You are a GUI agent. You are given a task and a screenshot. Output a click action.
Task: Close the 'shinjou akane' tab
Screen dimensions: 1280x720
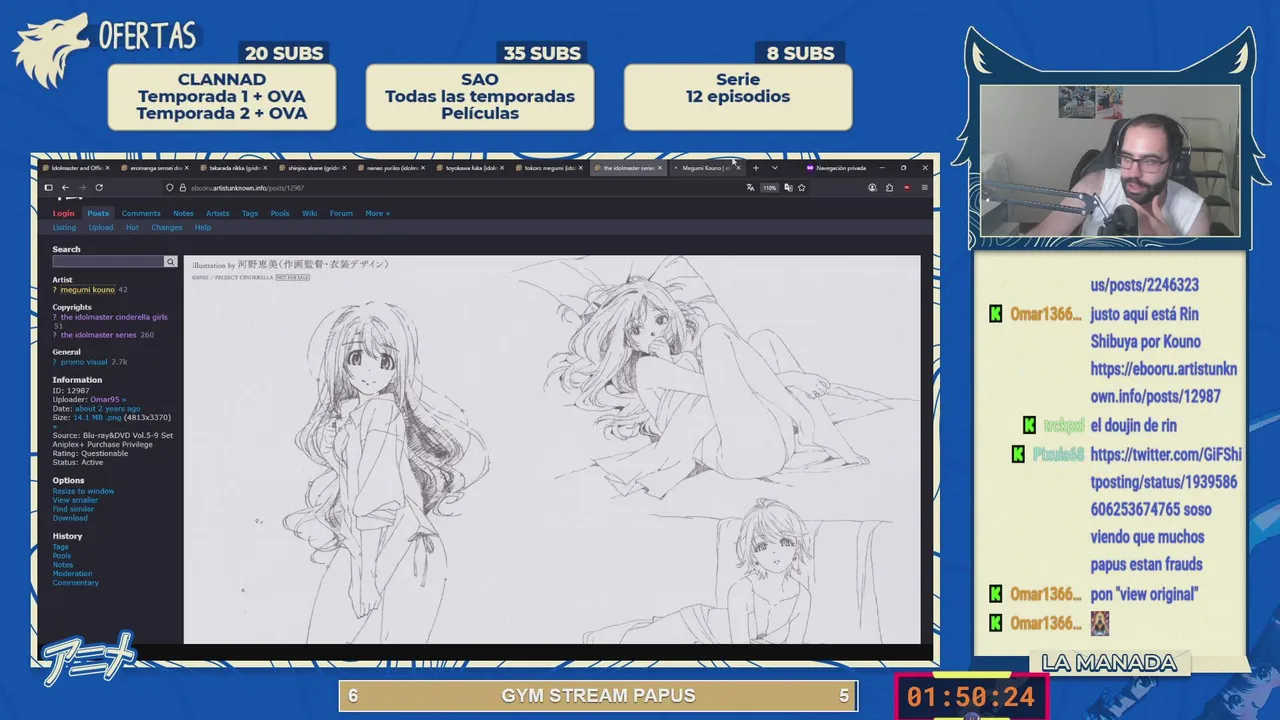[x=345, y=168]
